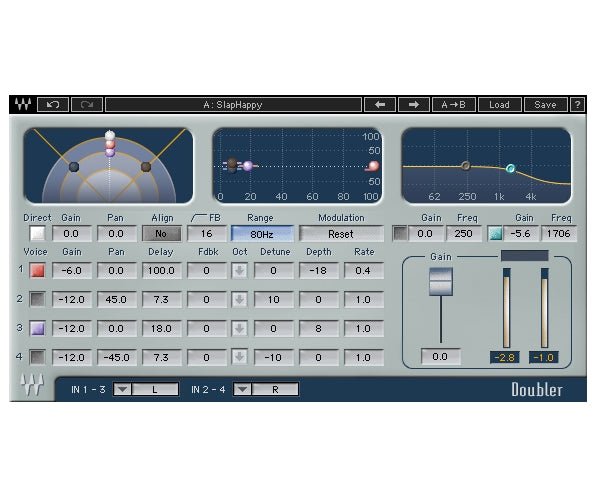Toggle Voice 2 gray on/off button

coord(37,300)
